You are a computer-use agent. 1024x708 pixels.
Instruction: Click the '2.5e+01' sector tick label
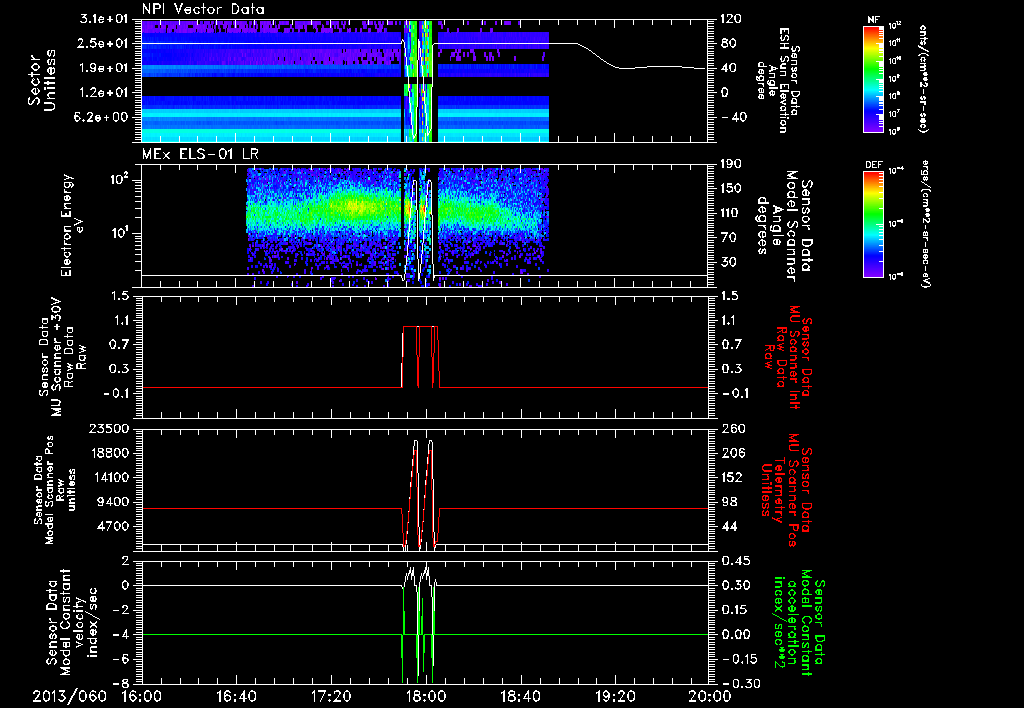(106, 43)
